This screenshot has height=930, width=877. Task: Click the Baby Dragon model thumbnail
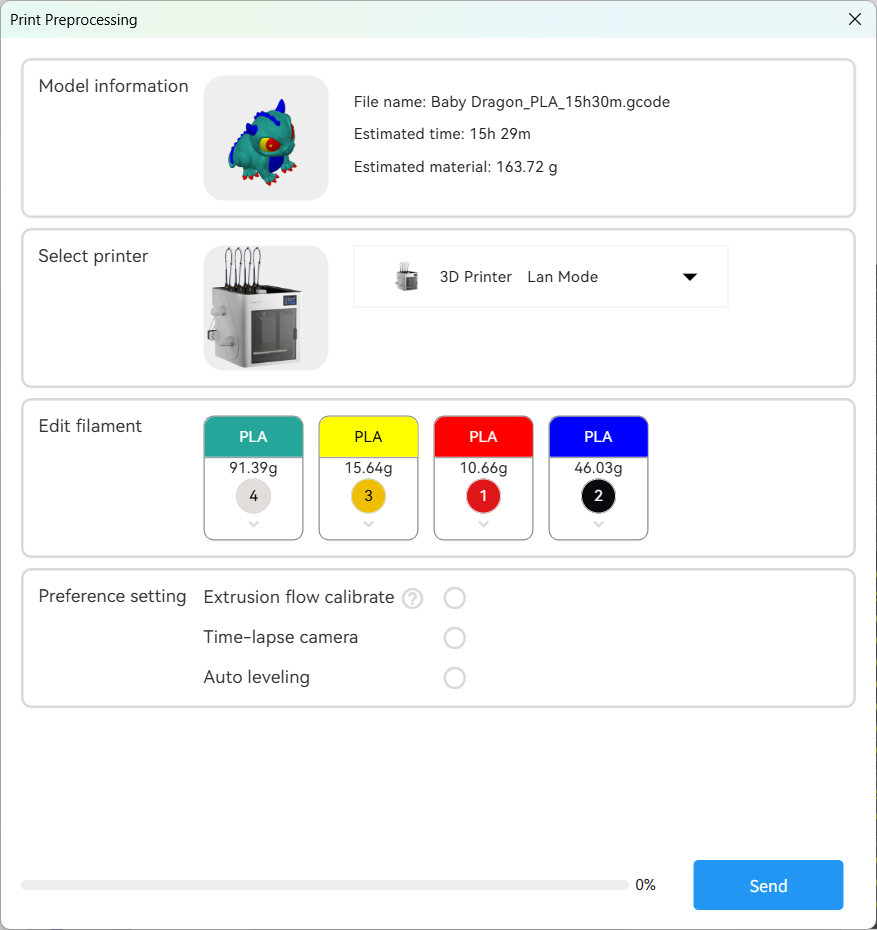click(266, 138)
